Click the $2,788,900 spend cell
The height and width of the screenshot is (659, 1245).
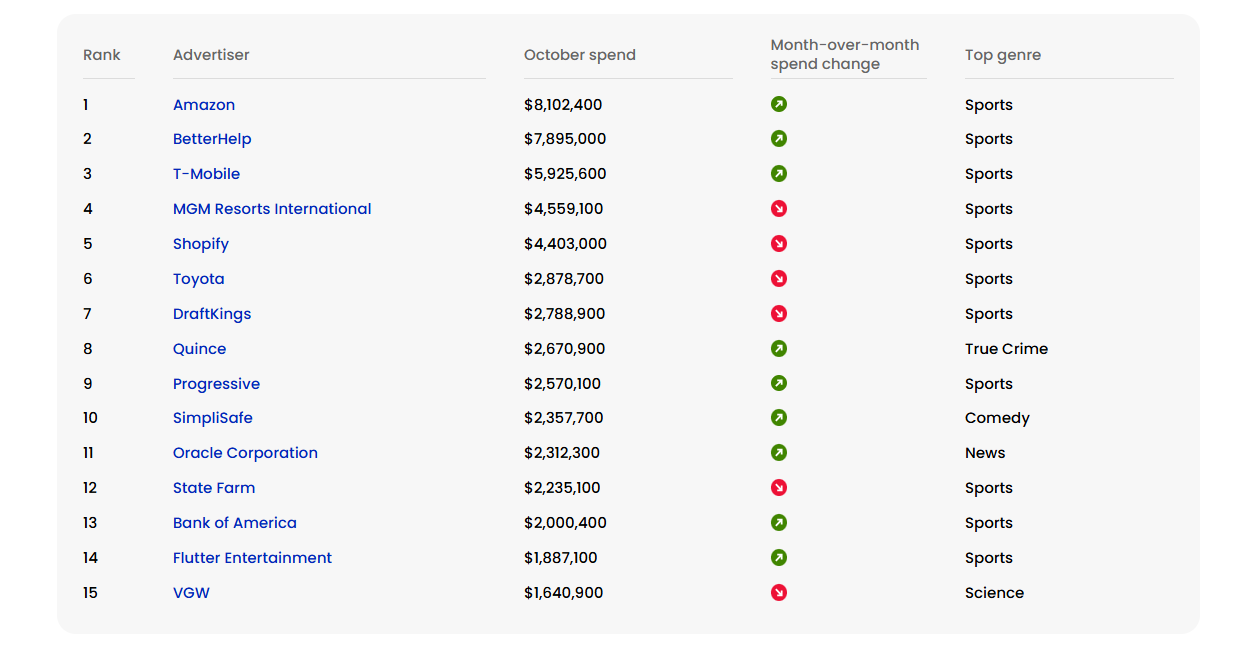[565, 314]
